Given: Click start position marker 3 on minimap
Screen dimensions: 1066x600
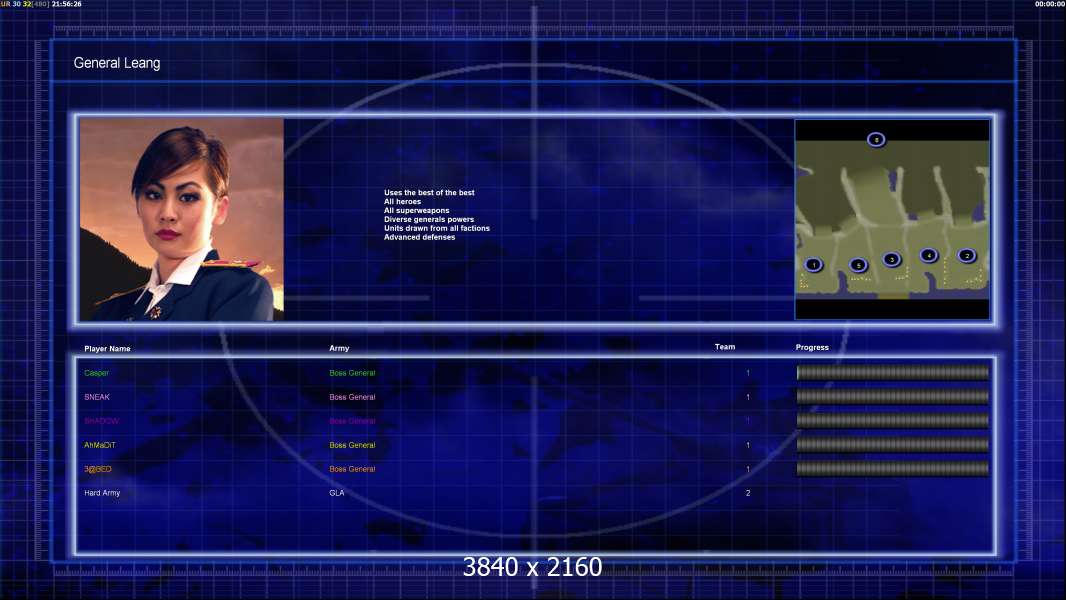Looking at the screenshot, I should pyautogui.click(x=891, y=260).
